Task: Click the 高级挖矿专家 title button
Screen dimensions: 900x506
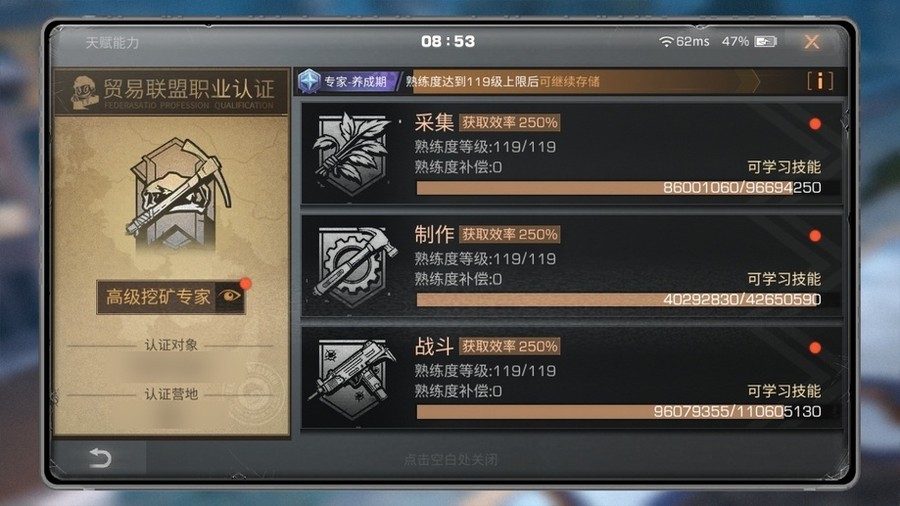Action: tap(157, 297)
